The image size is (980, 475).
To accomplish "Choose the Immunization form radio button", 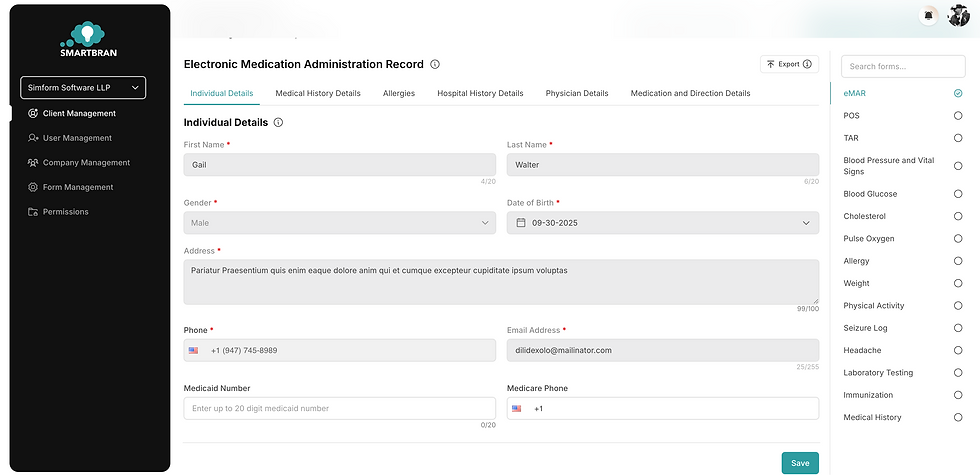I will click(958, 395).
